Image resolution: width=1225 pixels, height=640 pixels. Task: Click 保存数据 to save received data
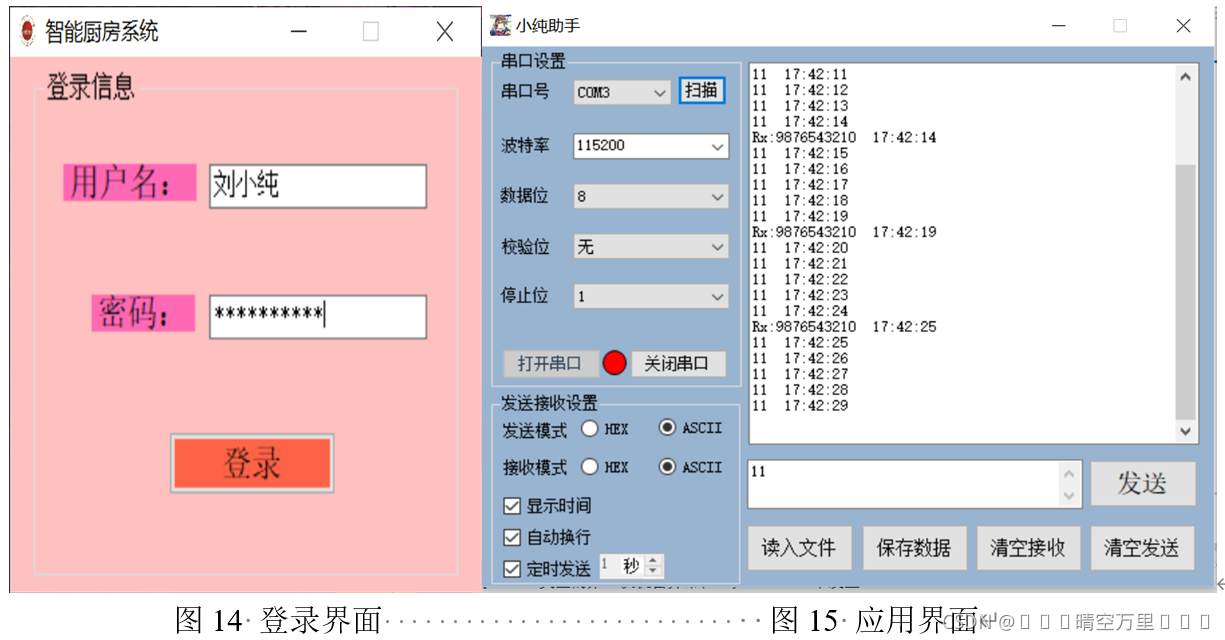click(914, 547)
